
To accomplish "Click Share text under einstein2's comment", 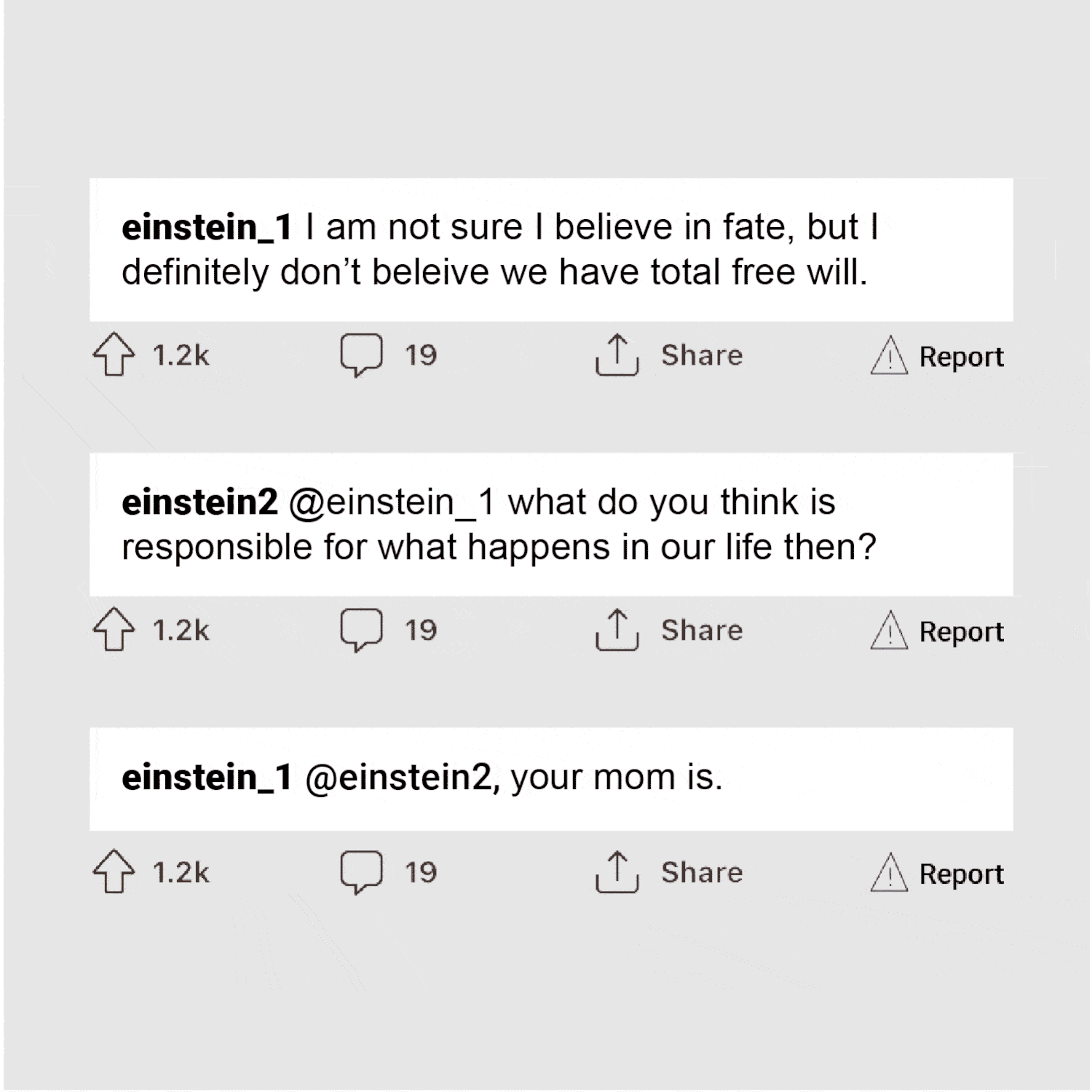I will click(x=702, y=630).
